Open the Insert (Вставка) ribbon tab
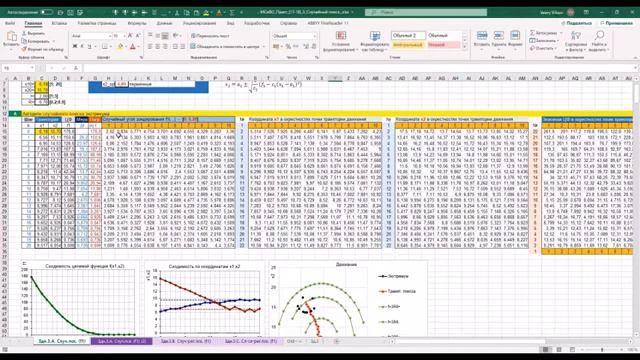640x360 pixels. tap(59, 23)
